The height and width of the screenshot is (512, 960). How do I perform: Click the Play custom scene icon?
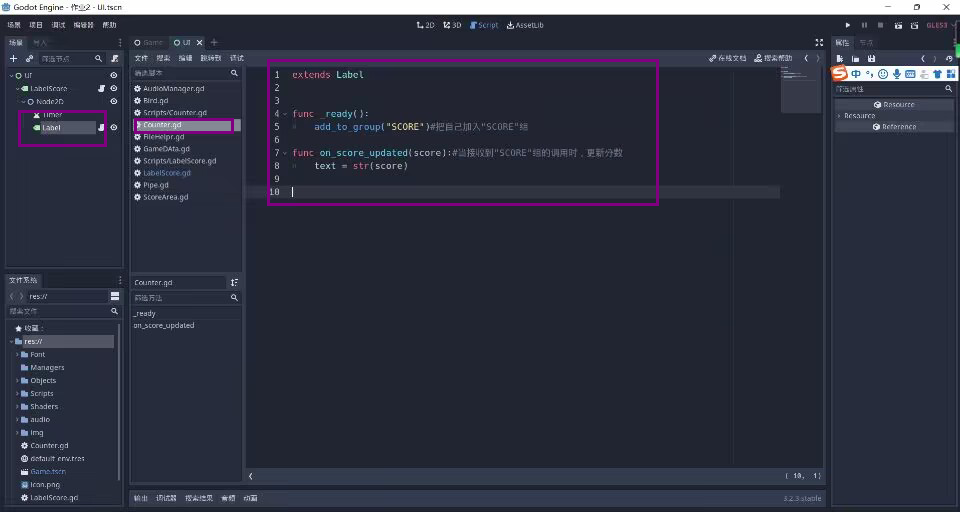(x=912, y=25)
